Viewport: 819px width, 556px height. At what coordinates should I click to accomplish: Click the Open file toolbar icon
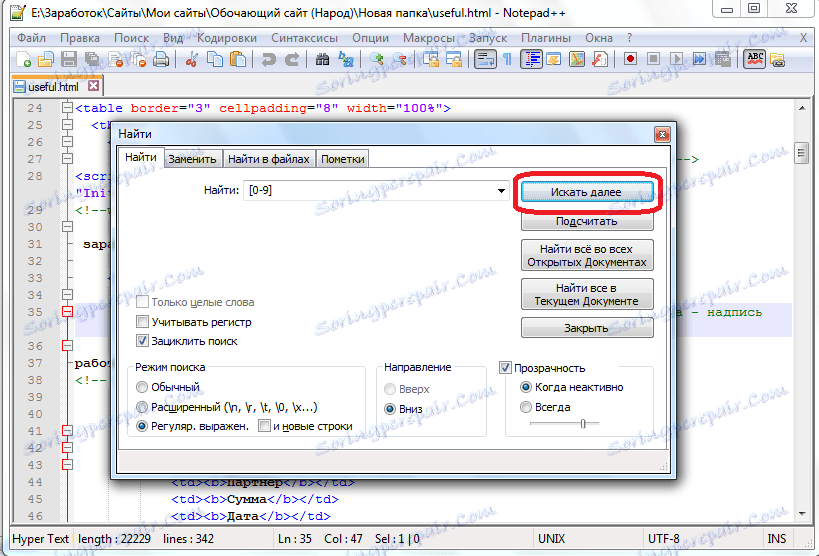[x=46, y=60]
